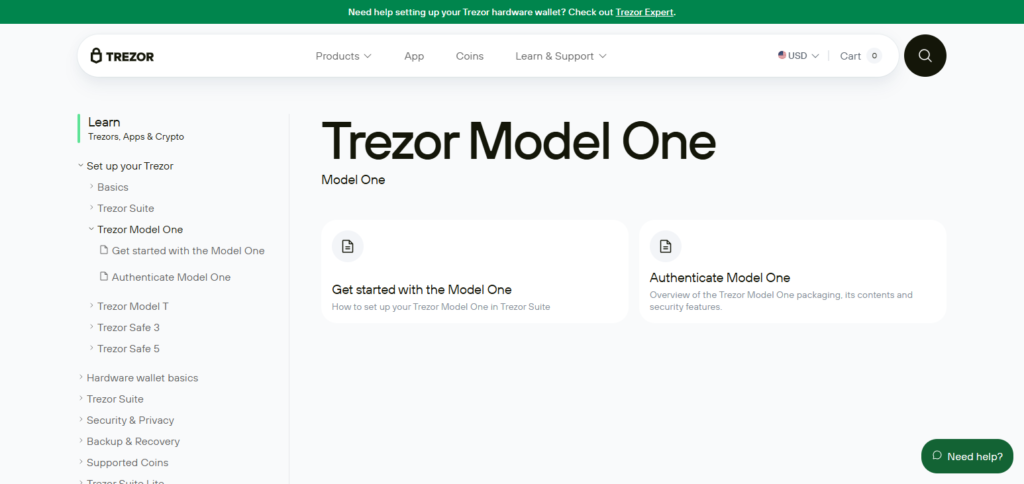Viewport: 1024px width, 484px height.
Task: Expand the Basics tree item
Action: (91, 187)
